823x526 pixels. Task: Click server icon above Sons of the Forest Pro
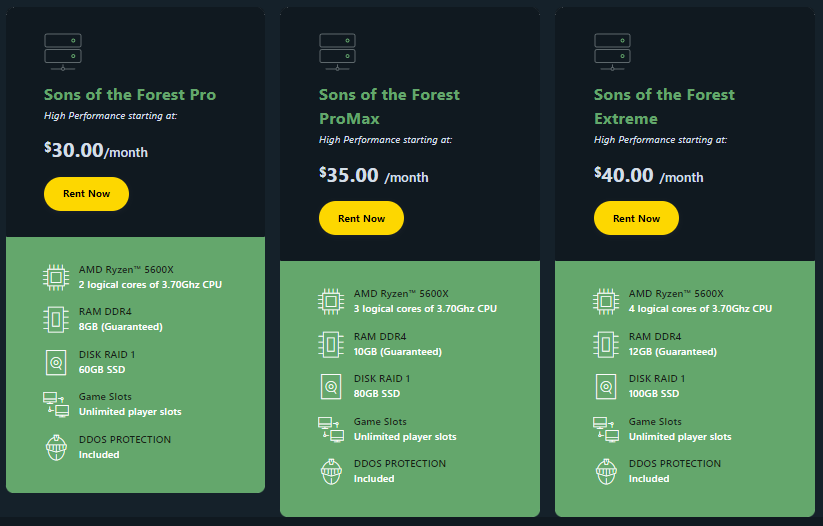[x=62, y=52]
